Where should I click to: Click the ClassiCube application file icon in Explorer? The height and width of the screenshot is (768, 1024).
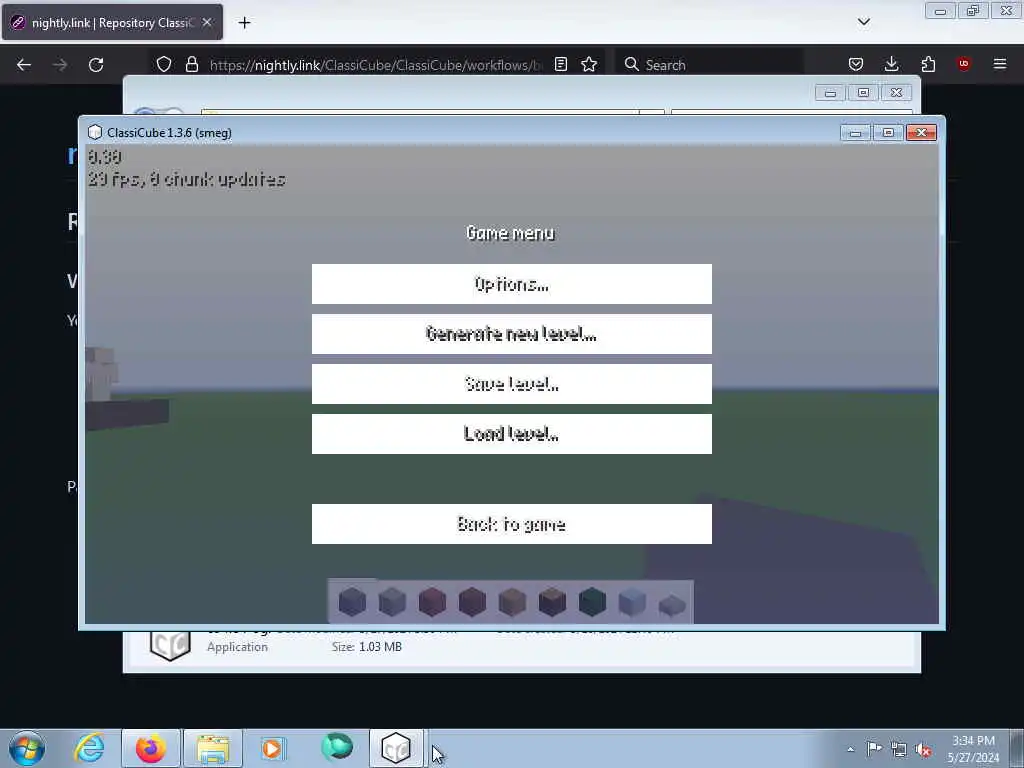click(x=170, y=645)
